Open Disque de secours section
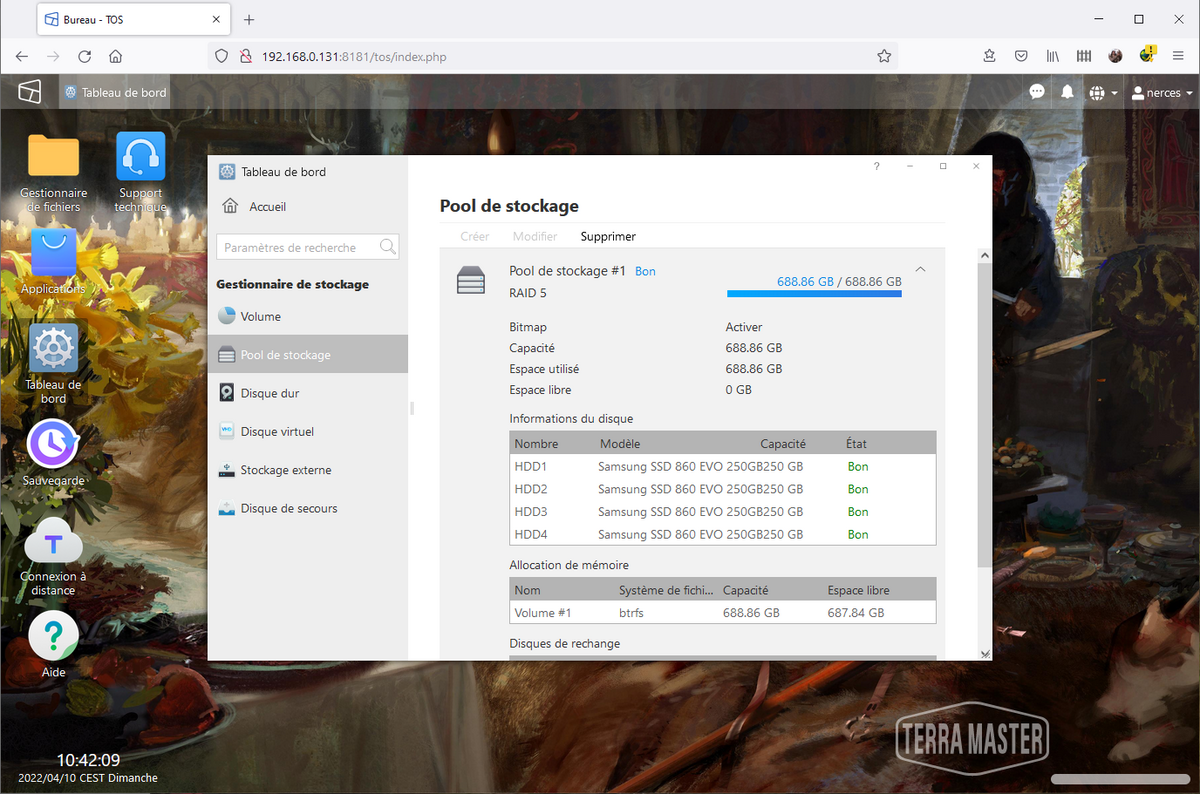The width and height of the screenshot is (1200, 794). click(308, 508)
